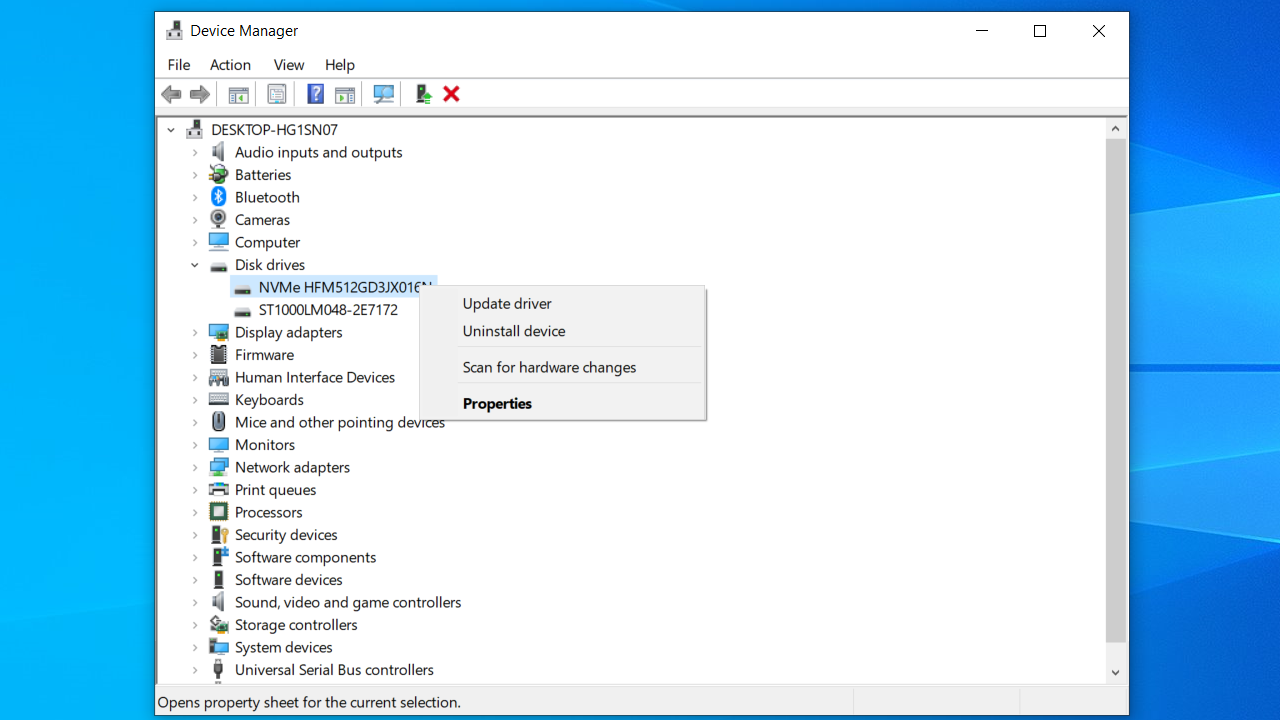Expand the Network adapters node
1280x720 pixels.
pyautogui.click(x=195, y=467)
